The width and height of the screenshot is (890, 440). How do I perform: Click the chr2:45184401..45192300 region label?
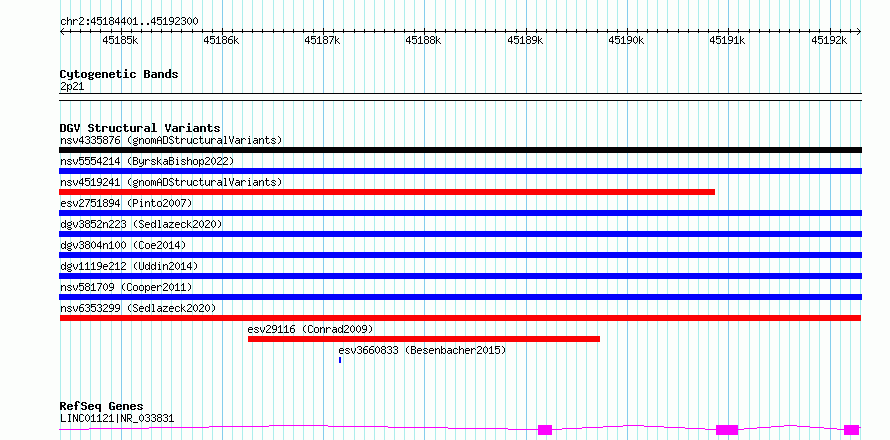coord(129,21)
